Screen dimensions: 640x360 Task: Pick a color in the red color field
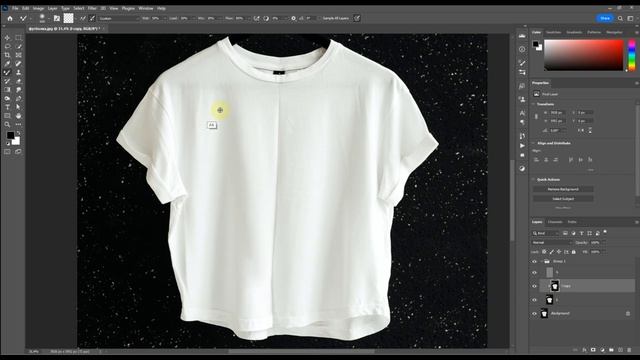point(584,55)
